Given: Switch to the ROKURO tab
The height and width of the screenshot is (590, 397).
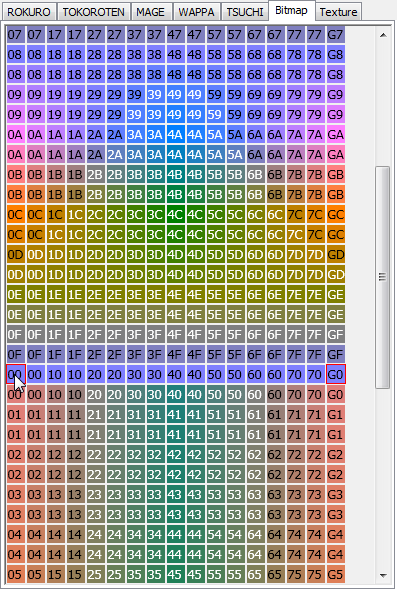Looking at the screenshot, I should pyautogui.click(x=29, y=12).
